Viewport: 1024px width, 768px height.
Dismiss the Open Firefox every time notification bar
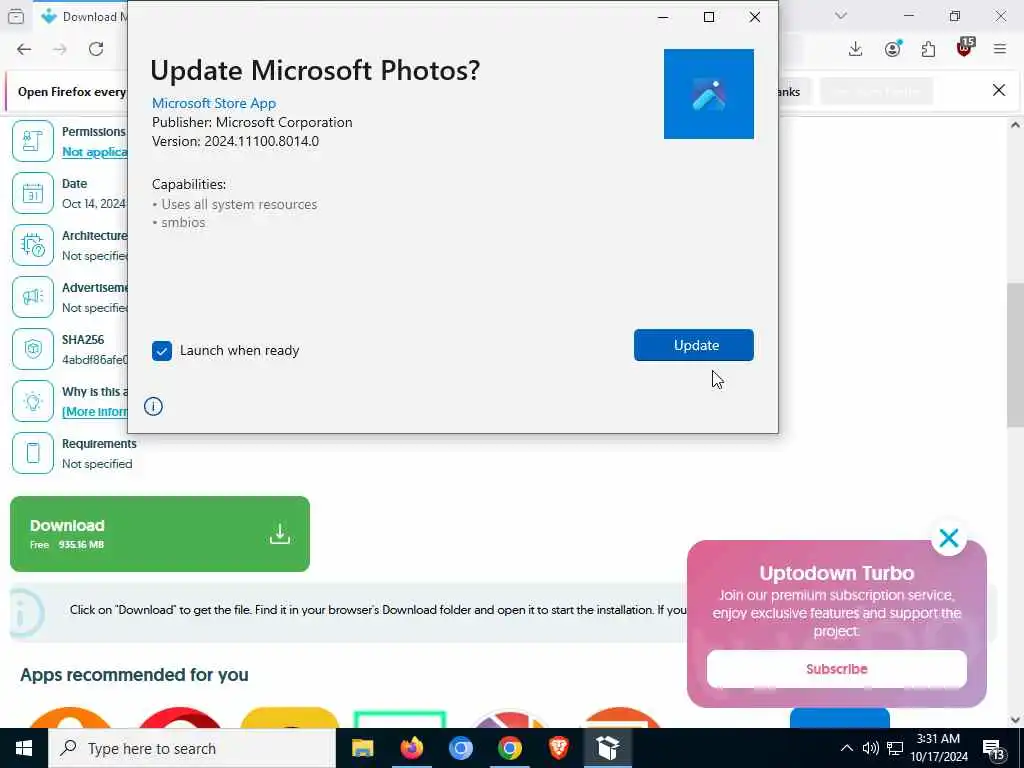(999, 90)
